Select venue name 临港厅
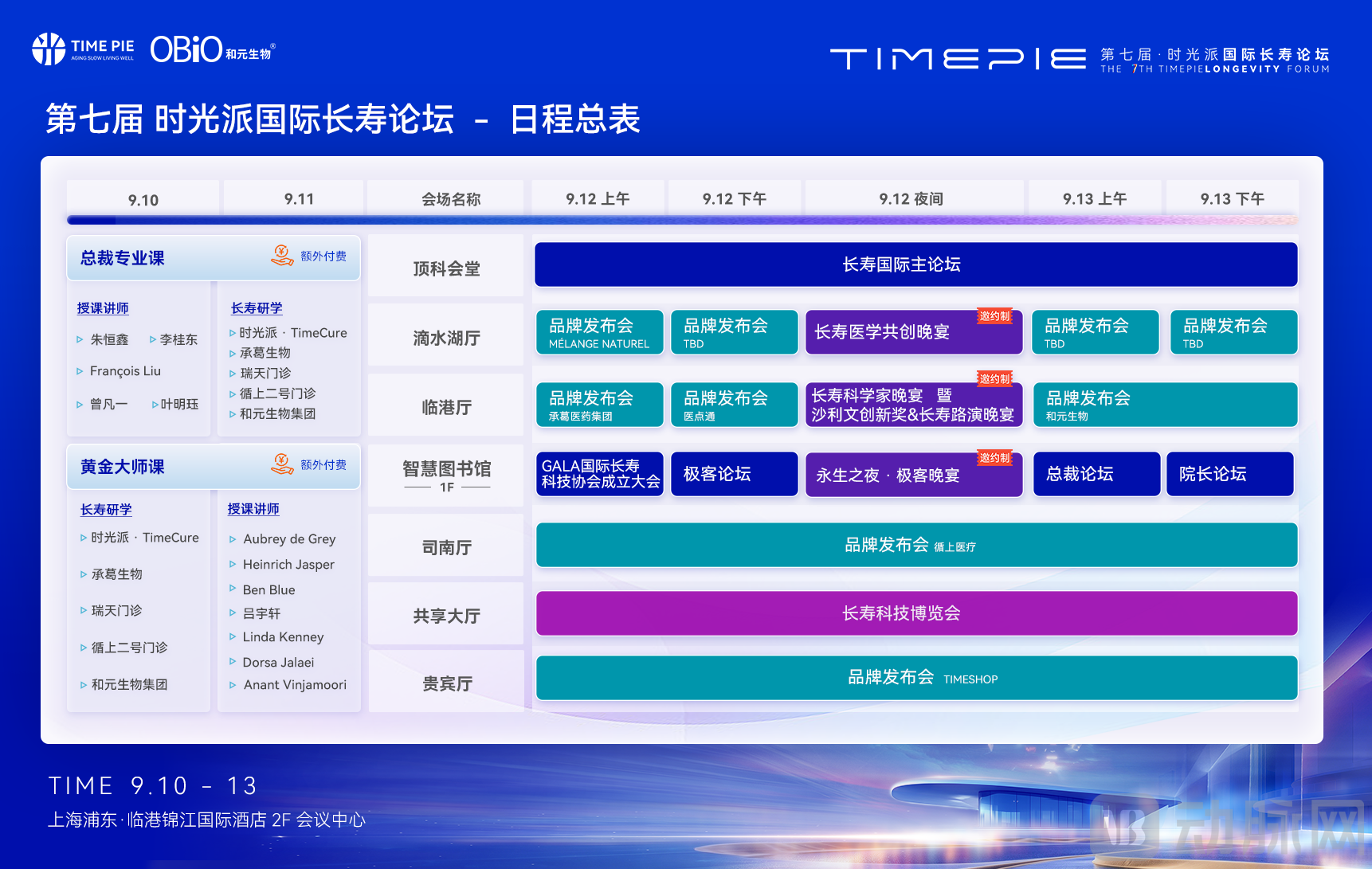This screenshot has width=1372, height=869. click(x=447, y=408)
